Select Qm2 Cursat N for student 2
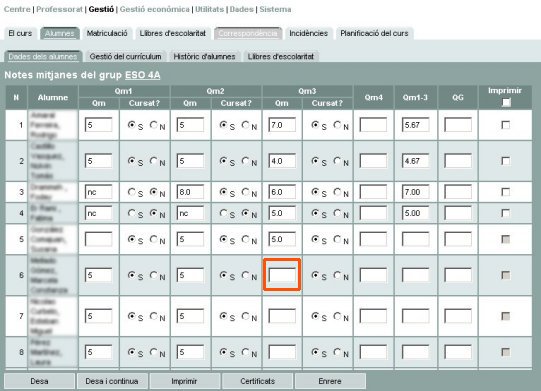This screenshot has width=541, height=391. click(x=245, y=161)
